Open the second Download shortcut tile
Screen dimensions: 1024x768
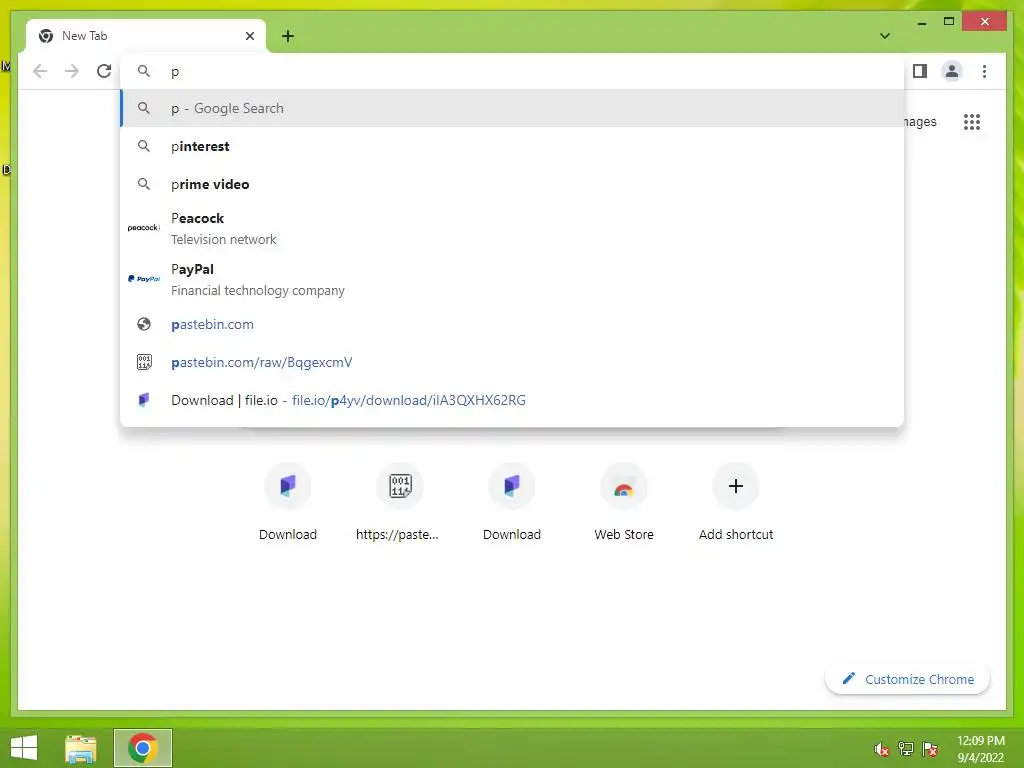(512, 502)
